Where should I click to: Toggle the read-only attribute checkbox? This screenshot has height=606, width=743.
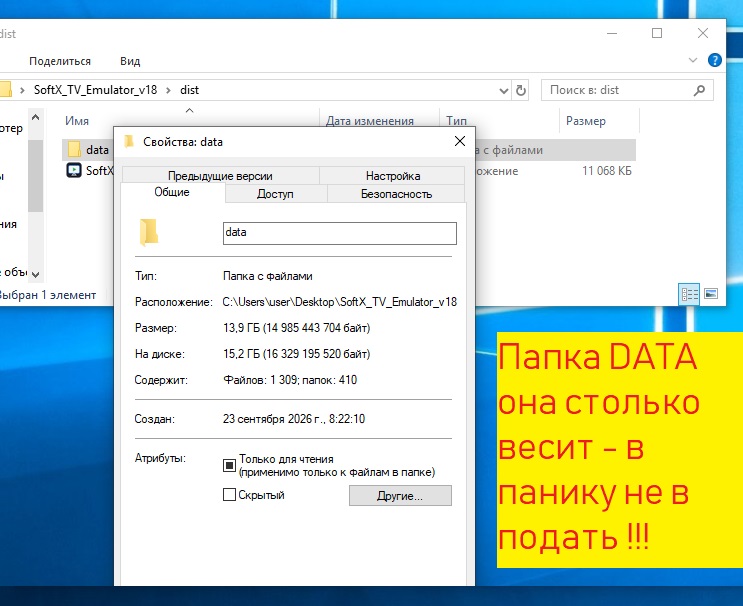coord(229,465)
